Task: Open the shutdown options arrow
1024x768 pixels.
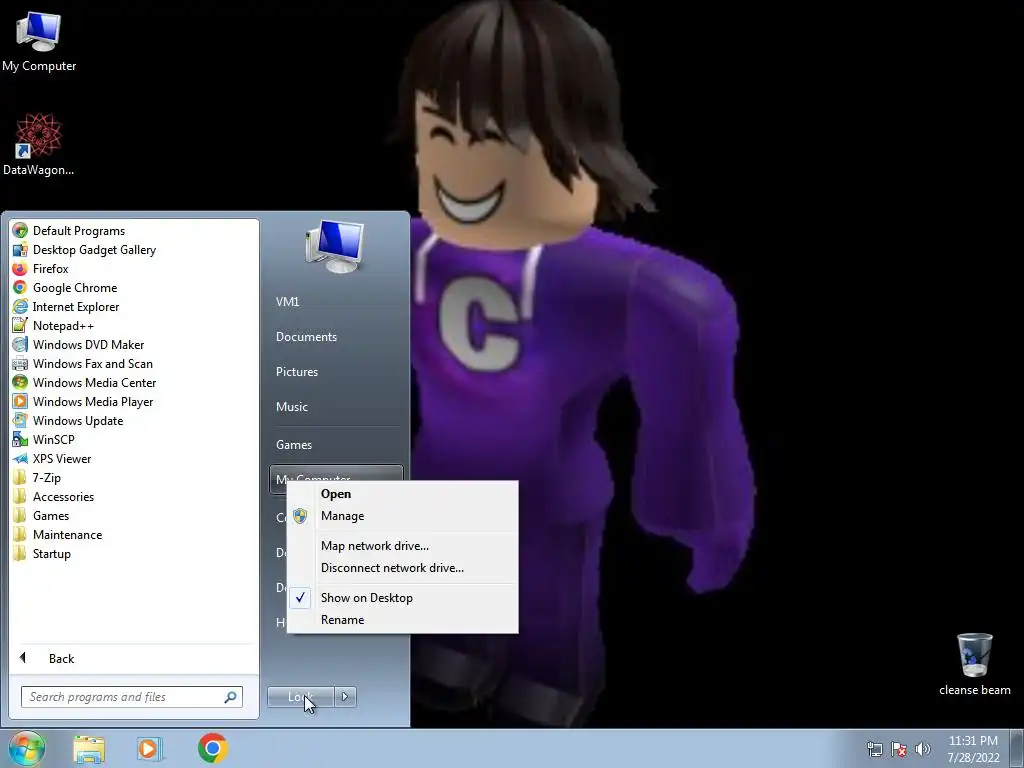Action: pyautogui.click(x=345, y=697)
